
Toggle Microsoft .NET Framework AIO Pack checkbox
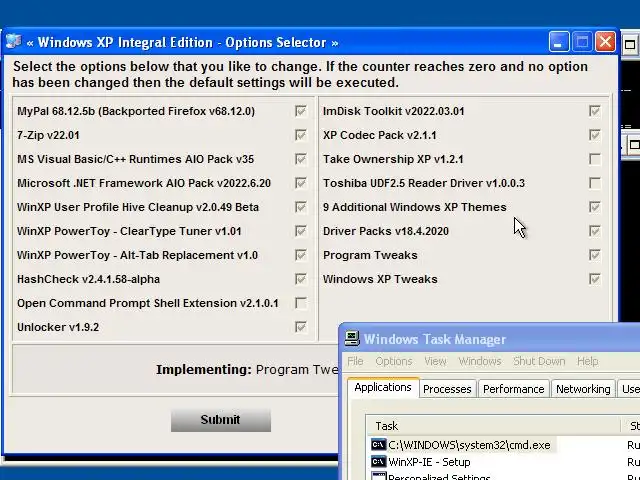(301, 183)
